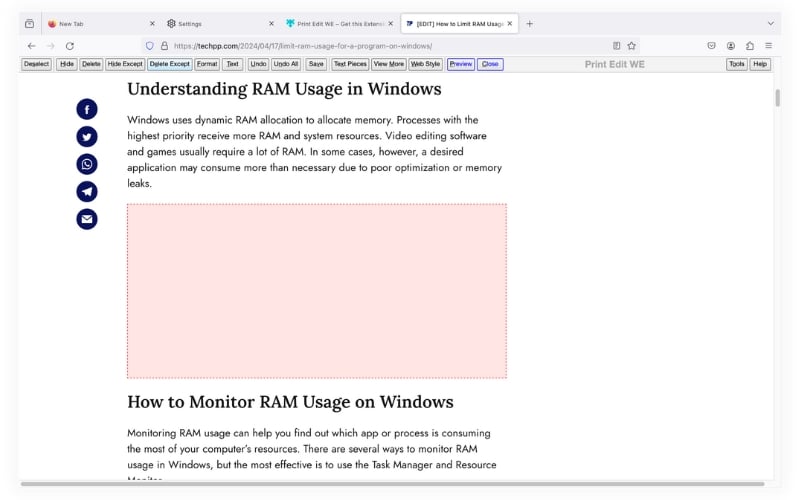
Task: Select heading Understanding RAM Usage in Windows
Action: click(284, 89)
